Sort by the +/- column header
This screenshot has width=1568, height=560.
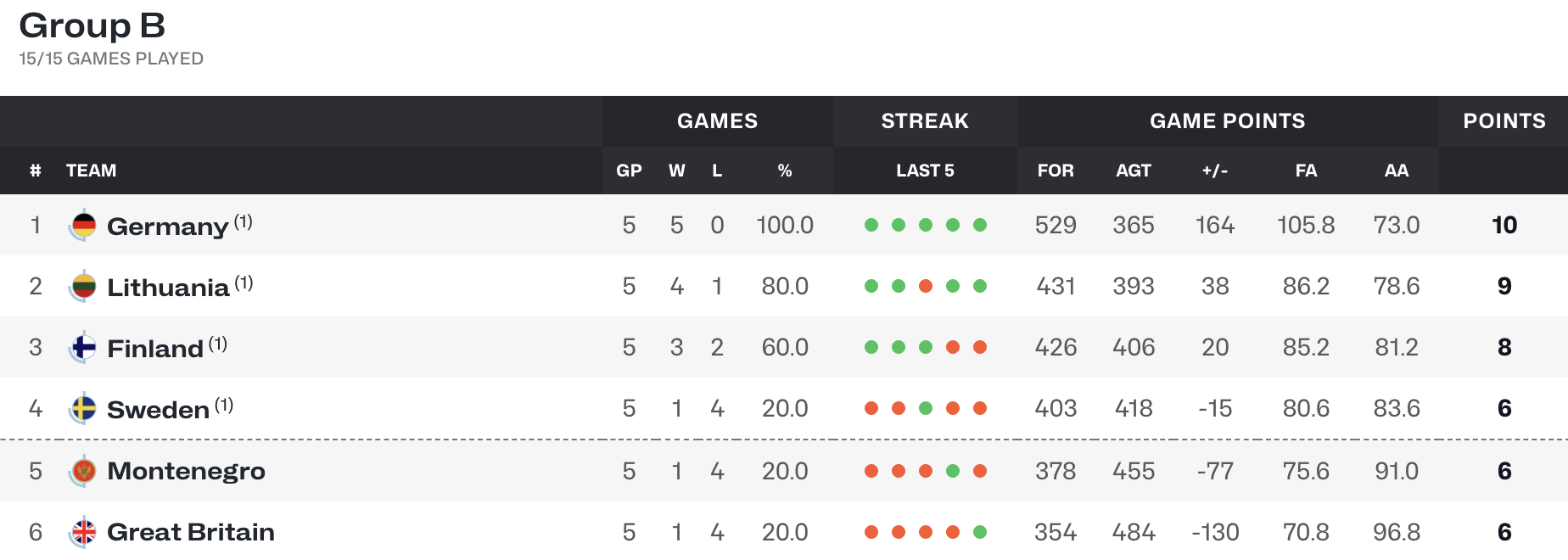[1214, 171]
